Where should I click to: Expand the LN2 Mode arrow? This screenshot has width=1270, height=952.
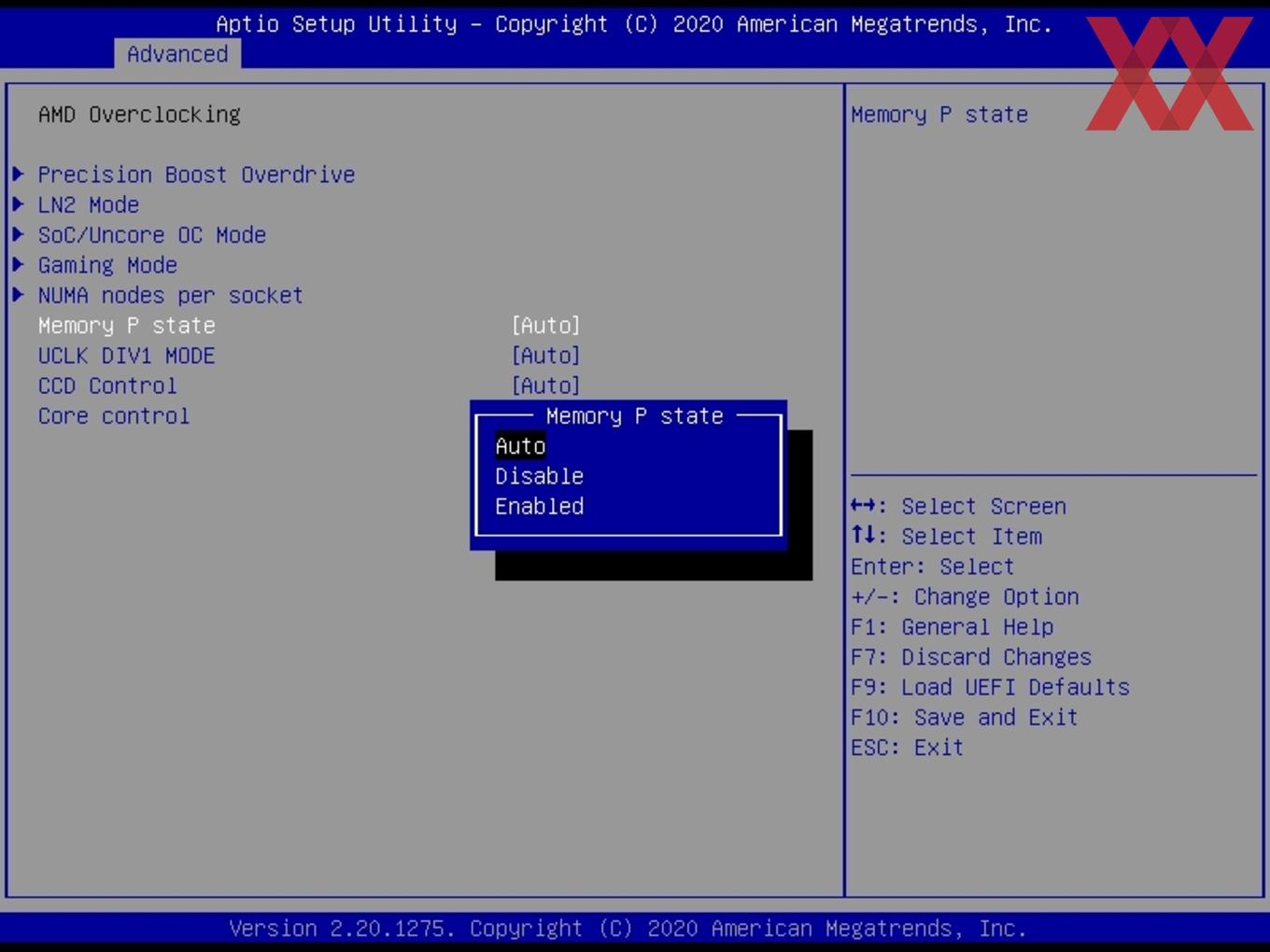pyautogui.click(x=18, y=203)
